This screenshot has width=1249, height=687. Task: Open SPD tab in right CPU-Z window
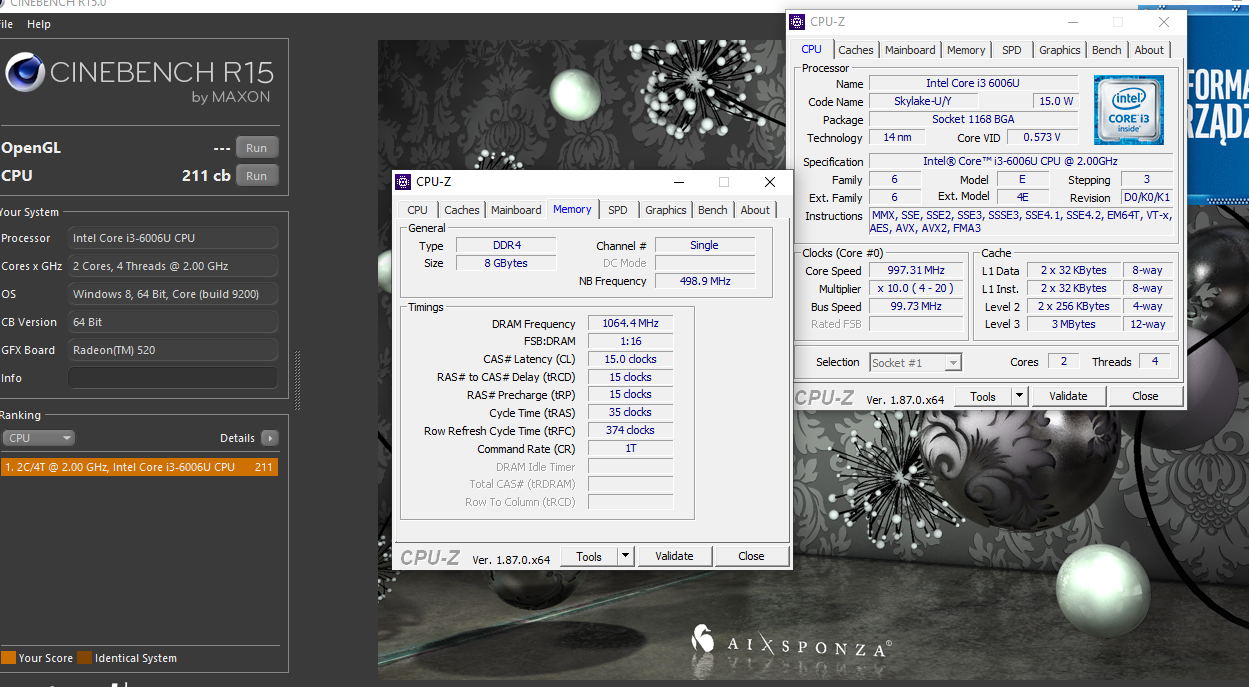click(x=1012, y=50)
